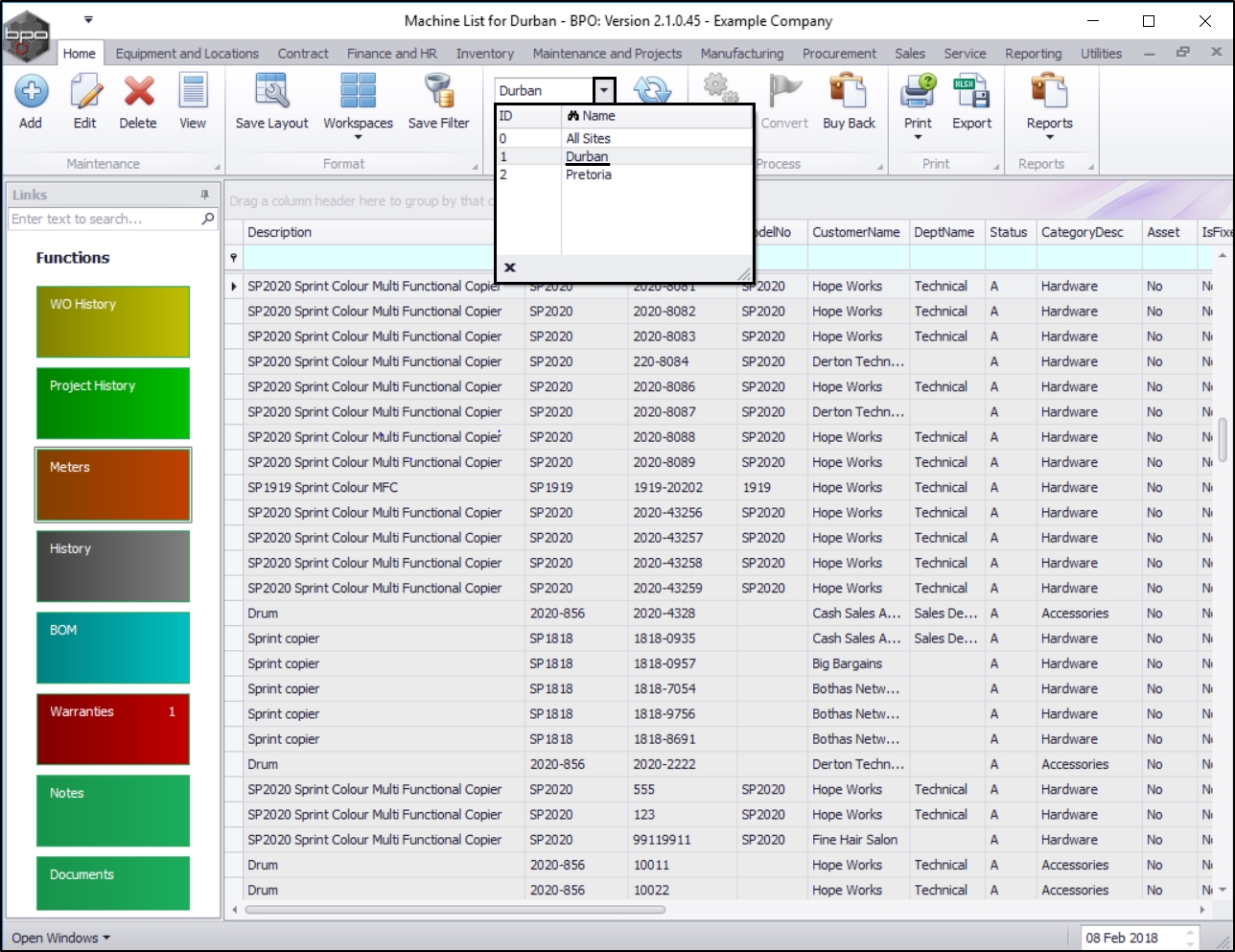Export the list to Excel
The image size is (1235, 952).
(971, 92)
